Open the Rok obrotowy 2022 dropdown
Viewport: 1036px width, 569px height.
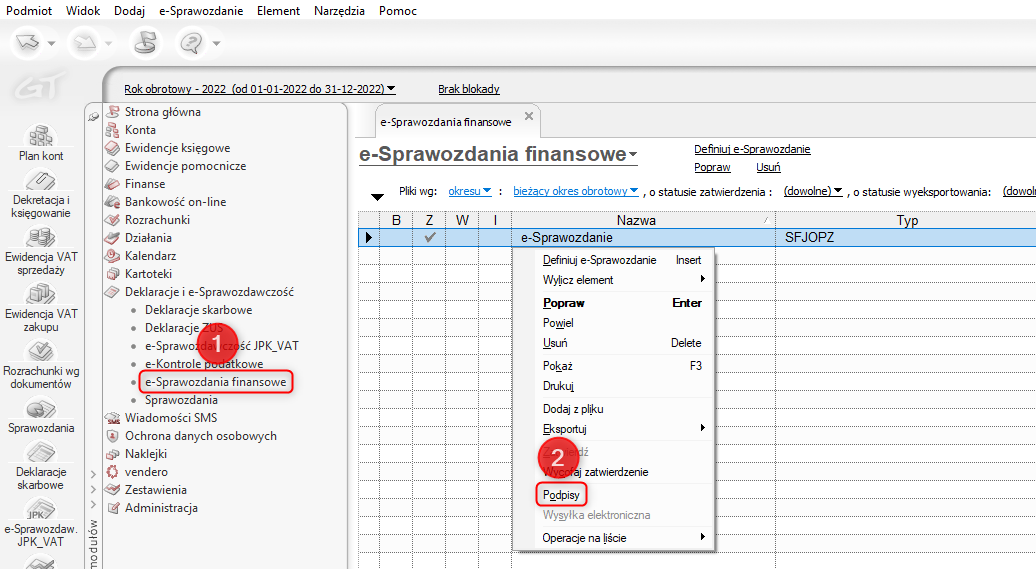click(x=259, y=89)
